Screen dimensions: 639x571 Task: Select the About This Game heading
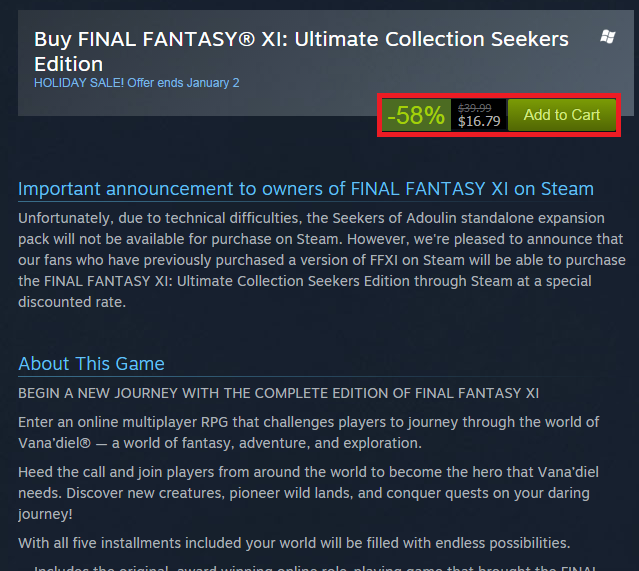pyautogui.click(x=91, y=363)
